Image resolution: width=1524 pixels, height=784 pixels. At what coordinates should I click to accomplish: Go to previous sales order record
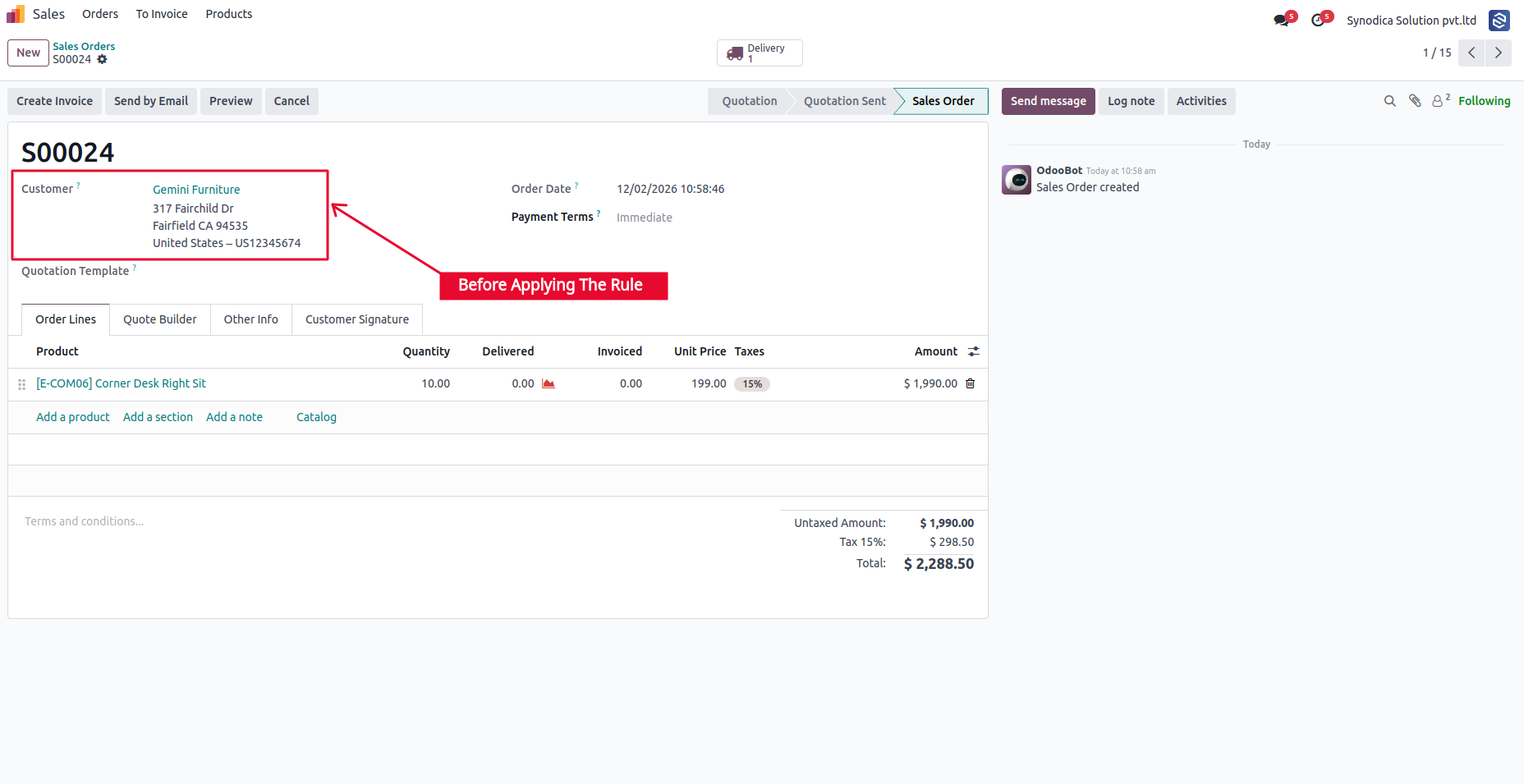(1471, 53)
